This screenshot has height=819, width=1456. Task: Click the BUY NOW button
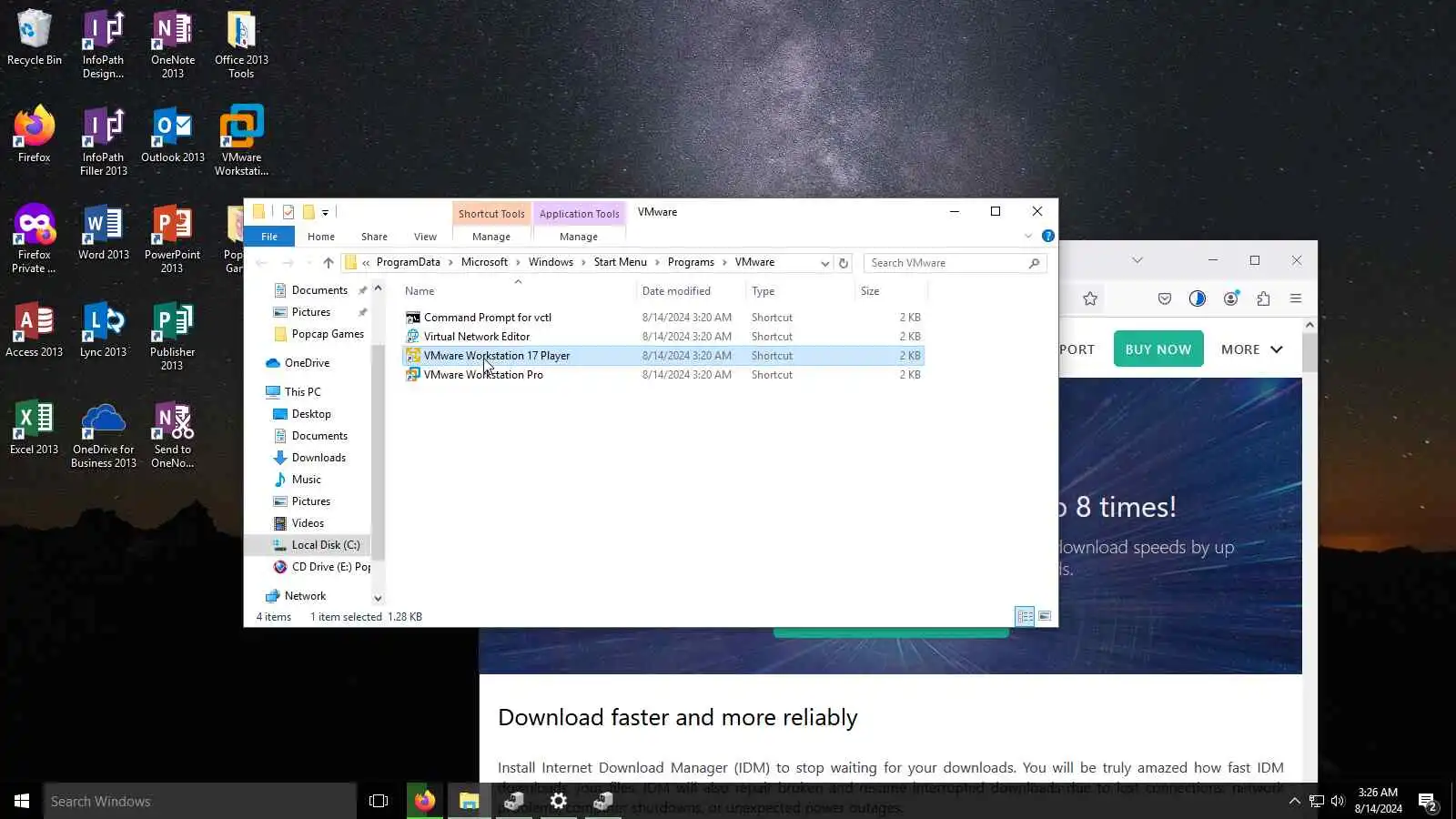coord(1158,349)
